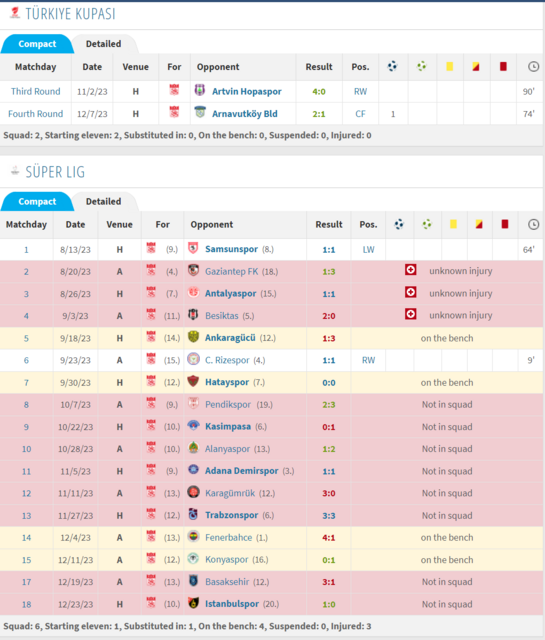Screen dimensions: 545x640
Task: Click assists icon in Süper Lig header
Action: click(427, 224)
